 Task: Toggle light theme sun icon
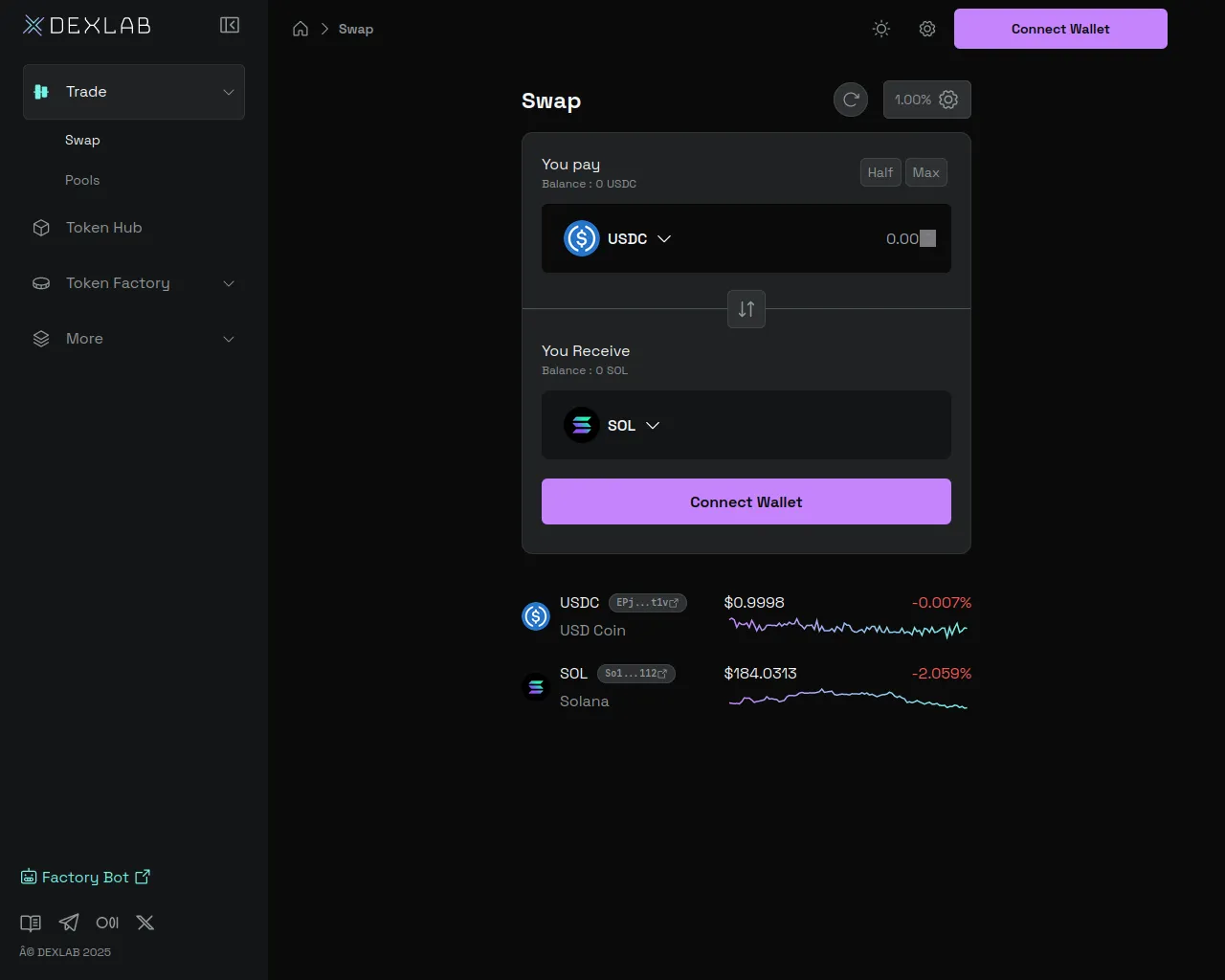(x=881, y=29)
